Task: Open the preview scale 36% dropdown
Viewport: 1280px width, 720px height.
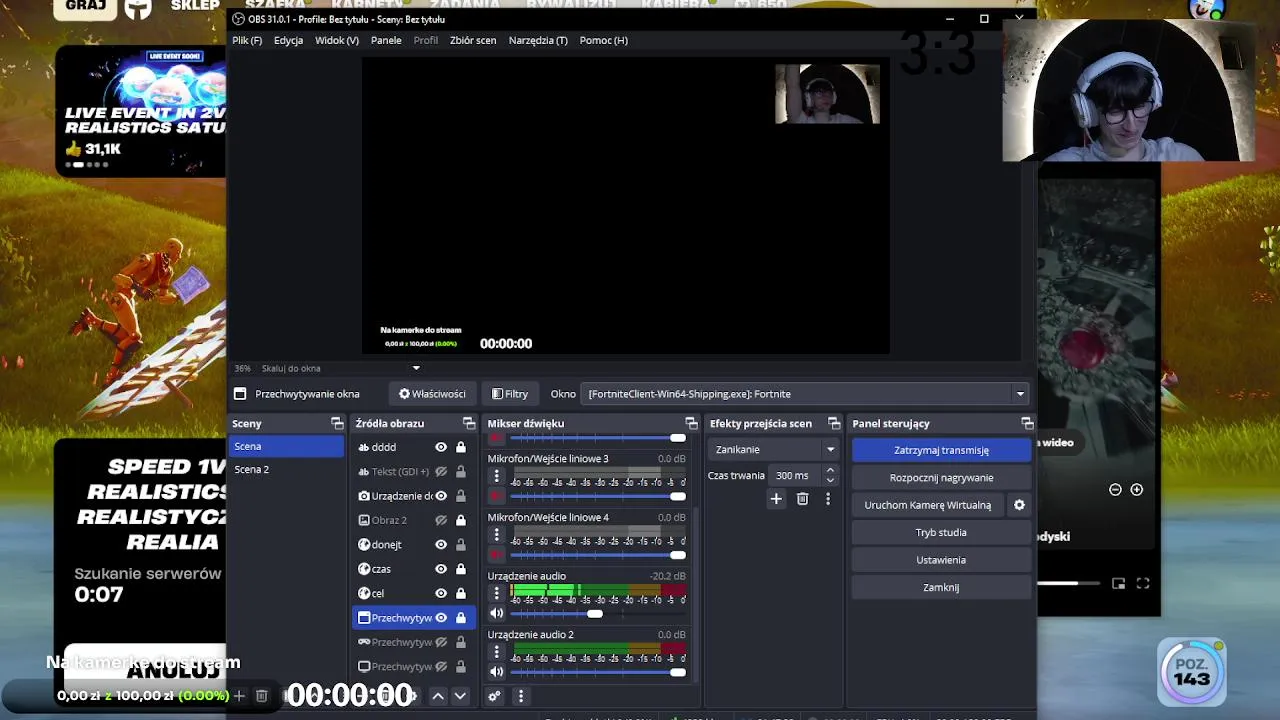Action: [416, 368]
